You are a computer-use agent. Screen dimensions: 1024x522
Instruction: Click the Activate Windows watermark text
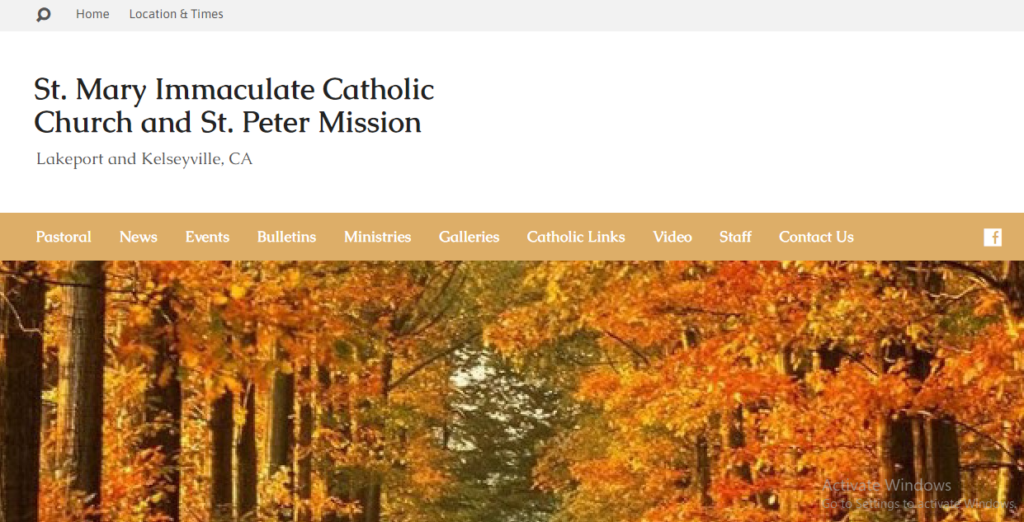[886, 485]
